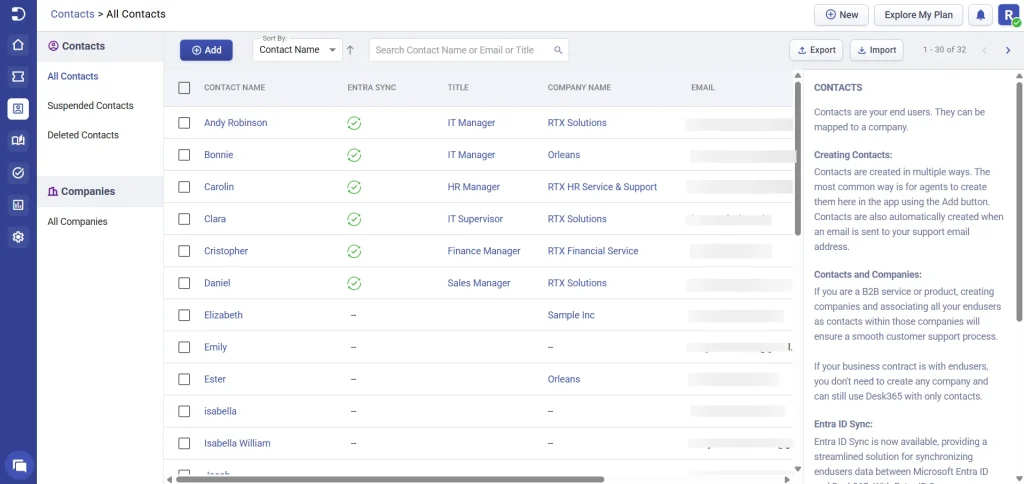Open All Contacts in left menu
Image resolution: width=1024 pixels, height=484 pixels.
[x=72, y=76]
